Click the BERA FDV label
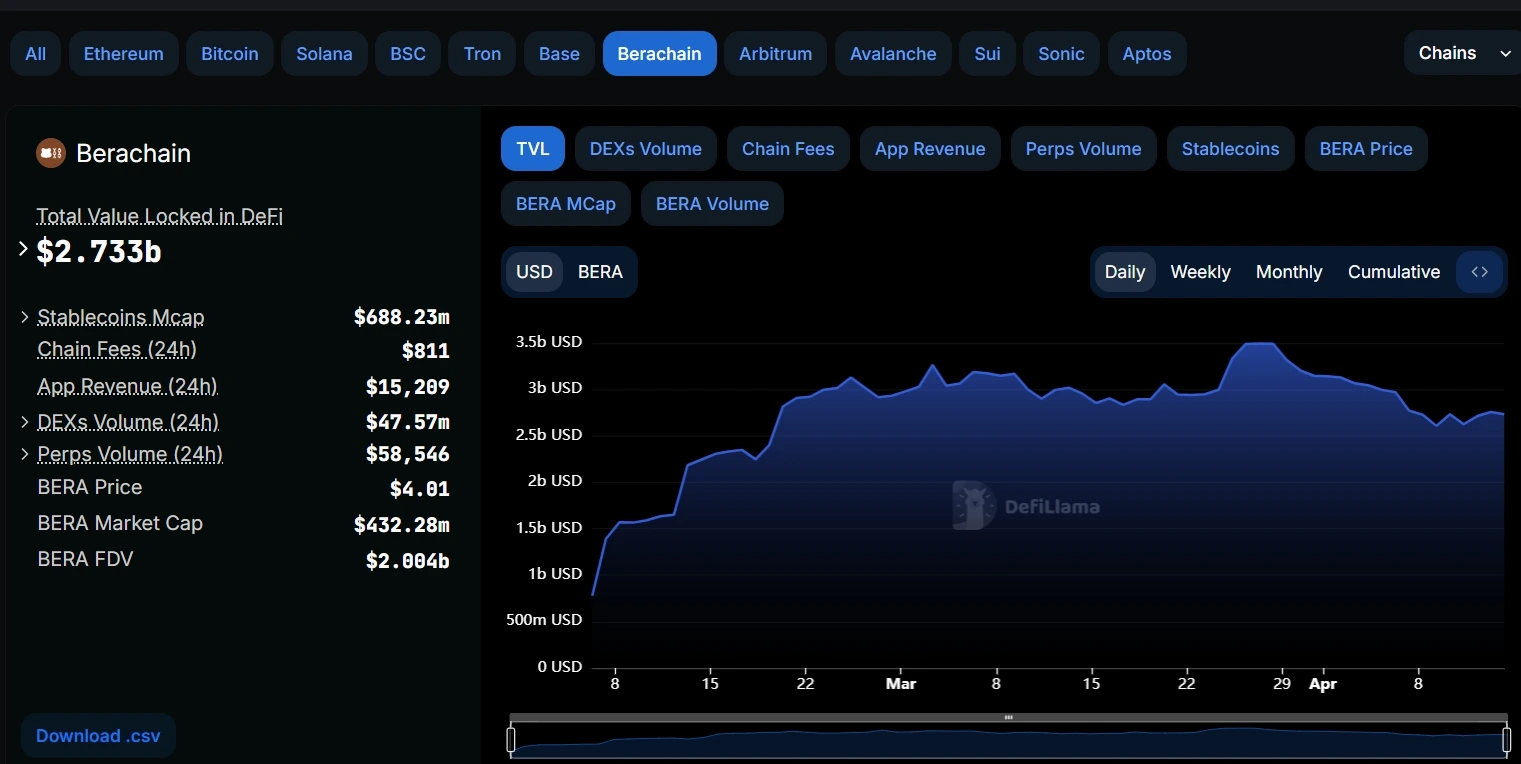This screenshot has height=764, width=1521. 85,559
